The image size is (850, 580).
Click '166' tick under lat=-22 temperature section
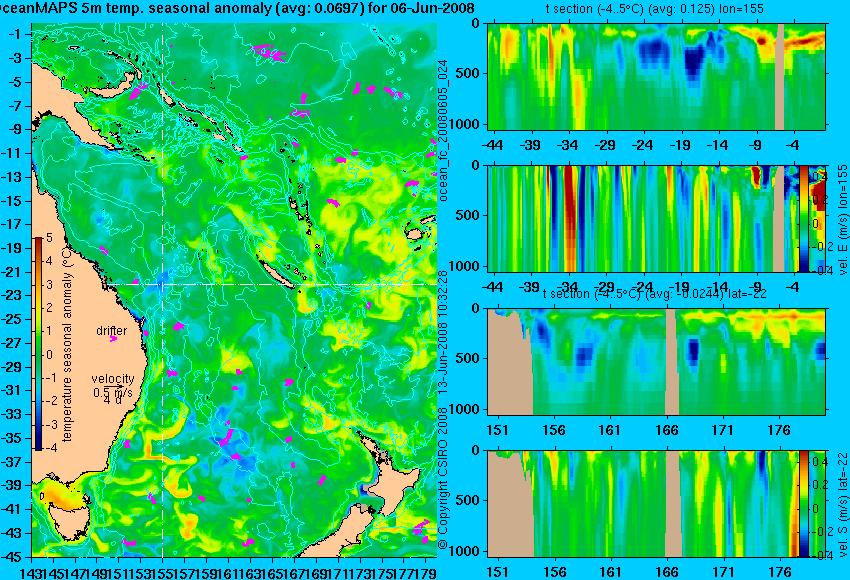pyautogui.click(x=666, y=430)
